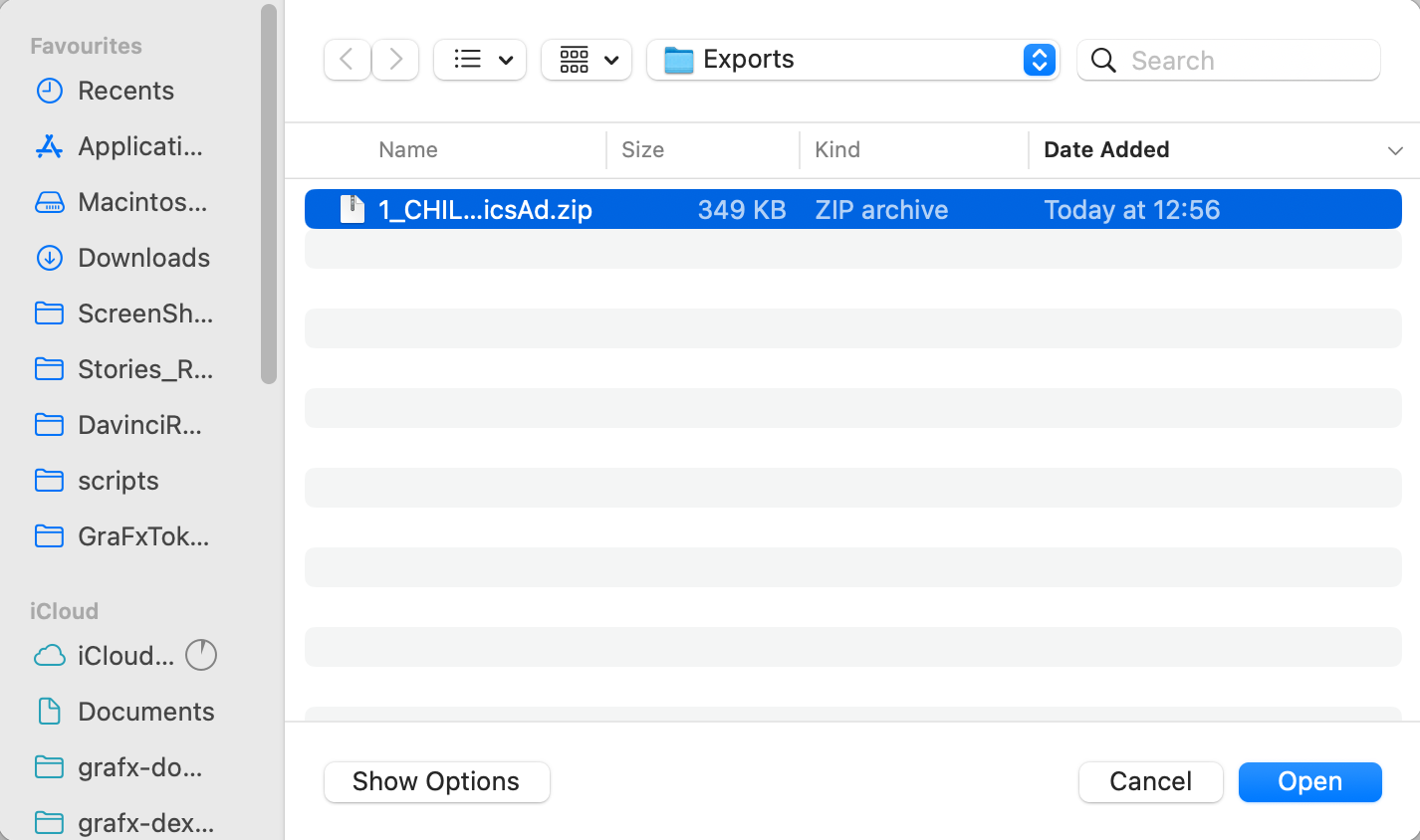Screen dimensions: 1420x840
Task: Open the Exports folder location popup
Action: (852, 60)
